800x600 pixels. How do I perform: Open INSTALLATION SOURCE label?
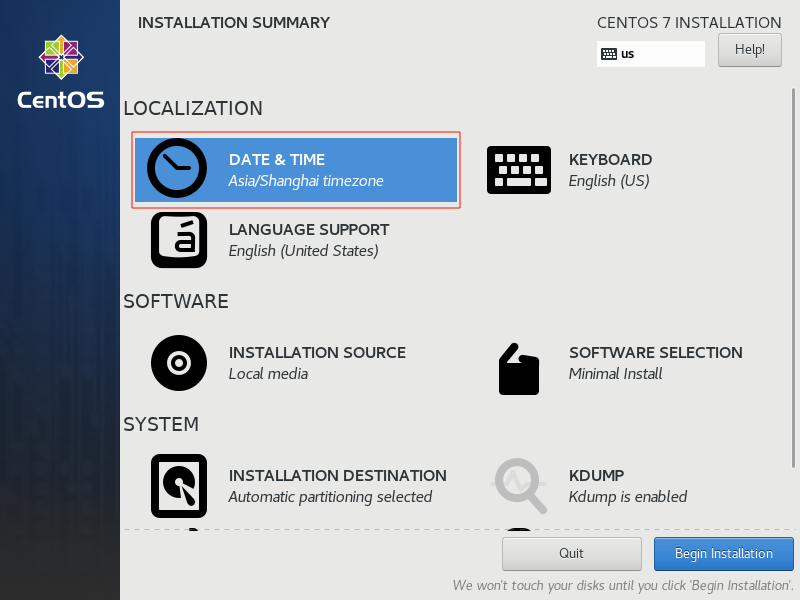click(x=317, y=353)
